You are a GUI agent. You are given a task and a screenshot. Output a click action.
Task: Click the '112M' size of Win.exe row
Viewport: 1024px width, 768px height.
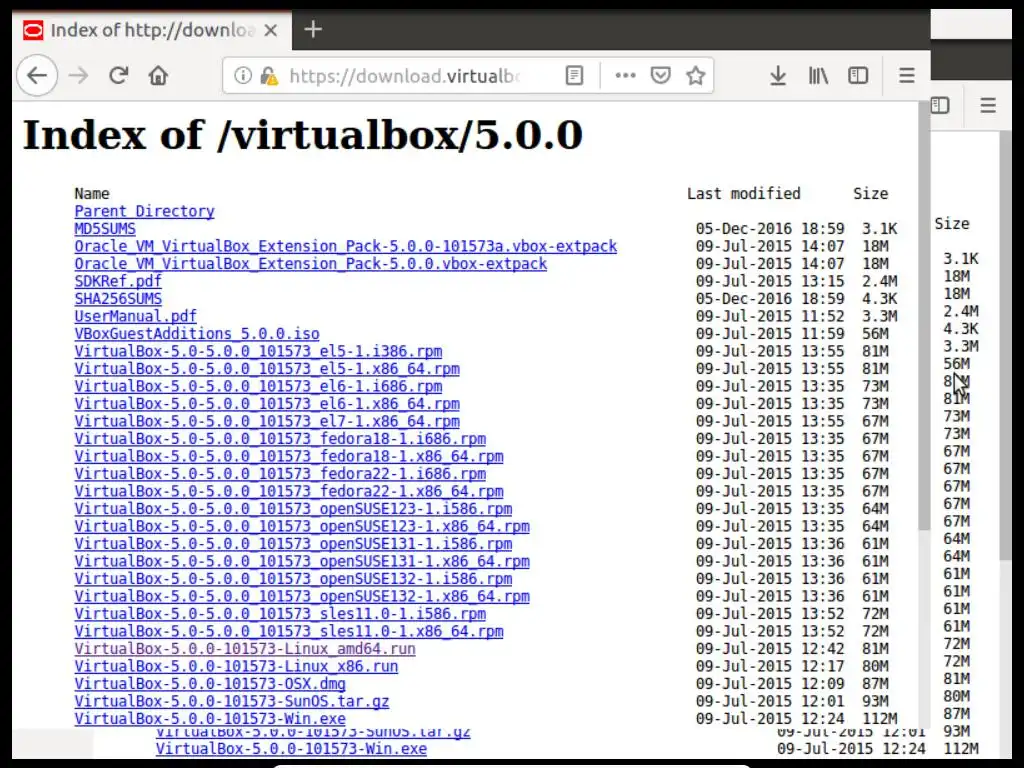tap(880, 719)
